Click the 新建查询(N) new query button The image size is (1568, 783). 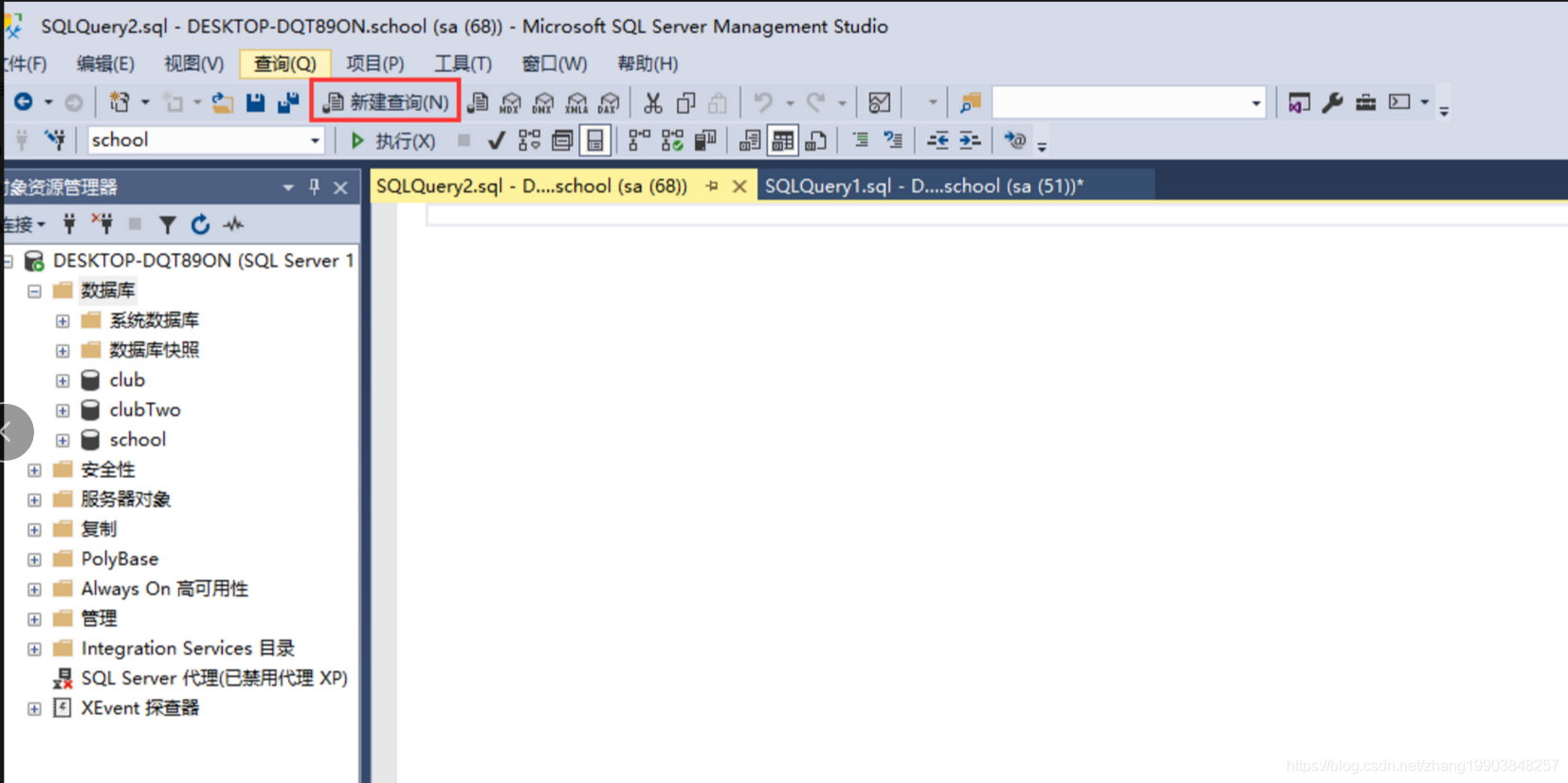point(386,102)
